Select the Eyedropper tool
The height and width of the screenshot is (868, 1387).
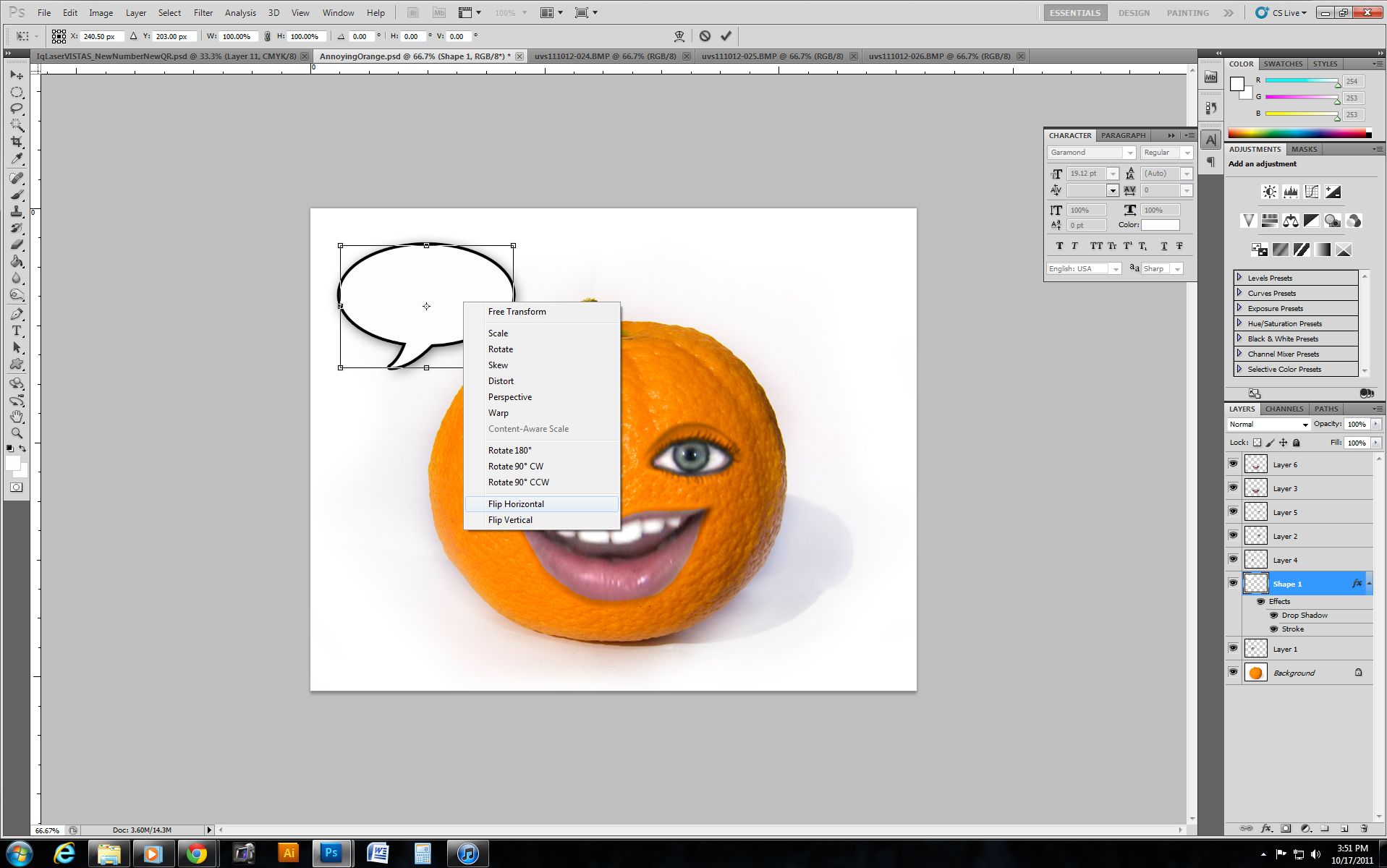pos(17,159)
